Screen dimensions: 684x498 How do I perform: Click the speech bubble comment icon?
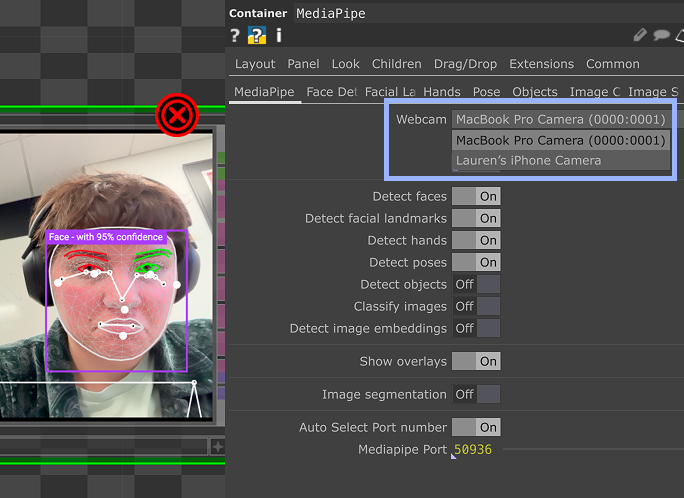pyautogui.click(x=661, y=35)
